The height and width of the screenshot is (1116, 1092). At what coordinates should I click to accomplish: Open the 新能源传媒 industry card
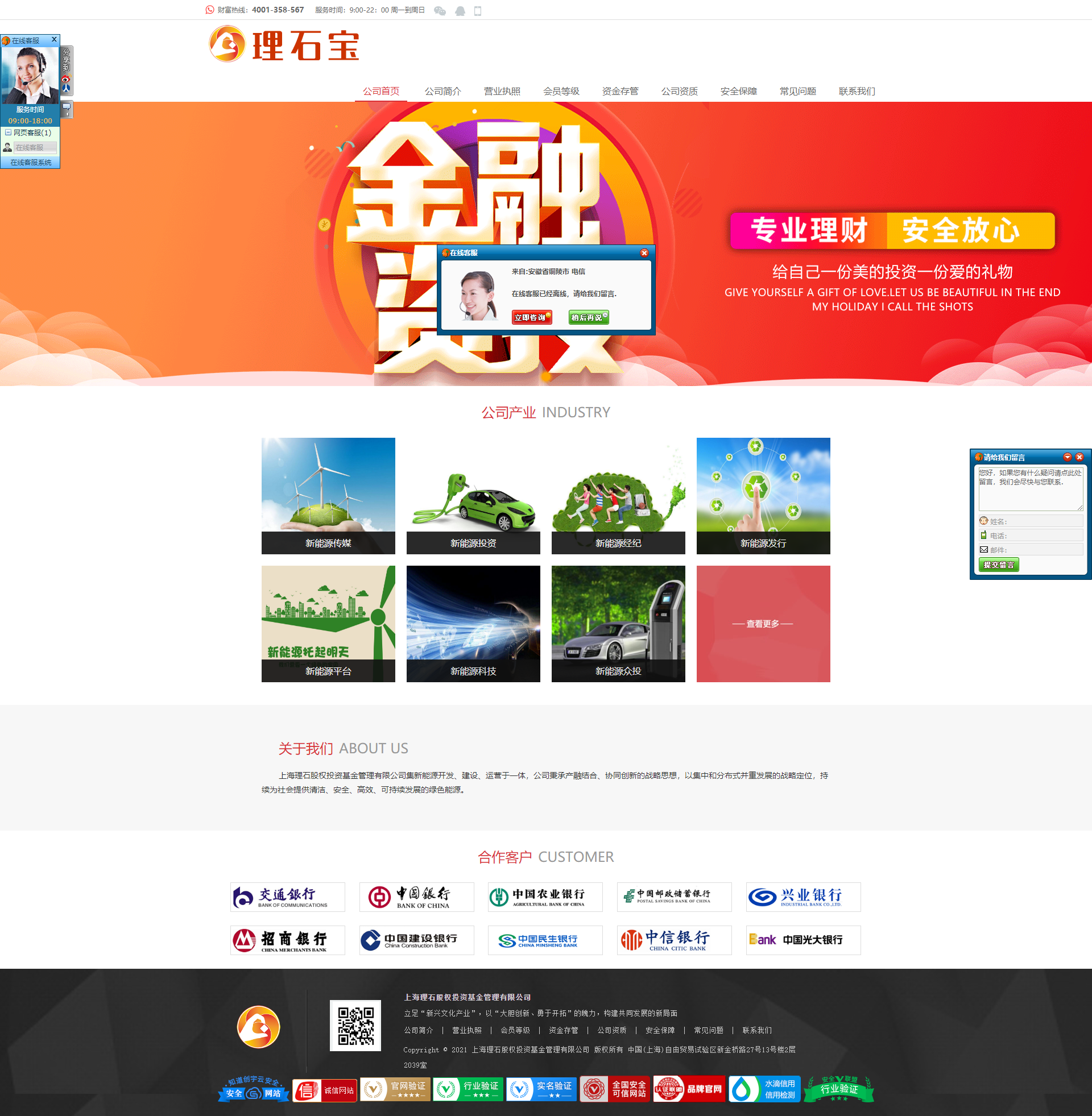coord(328,496)
